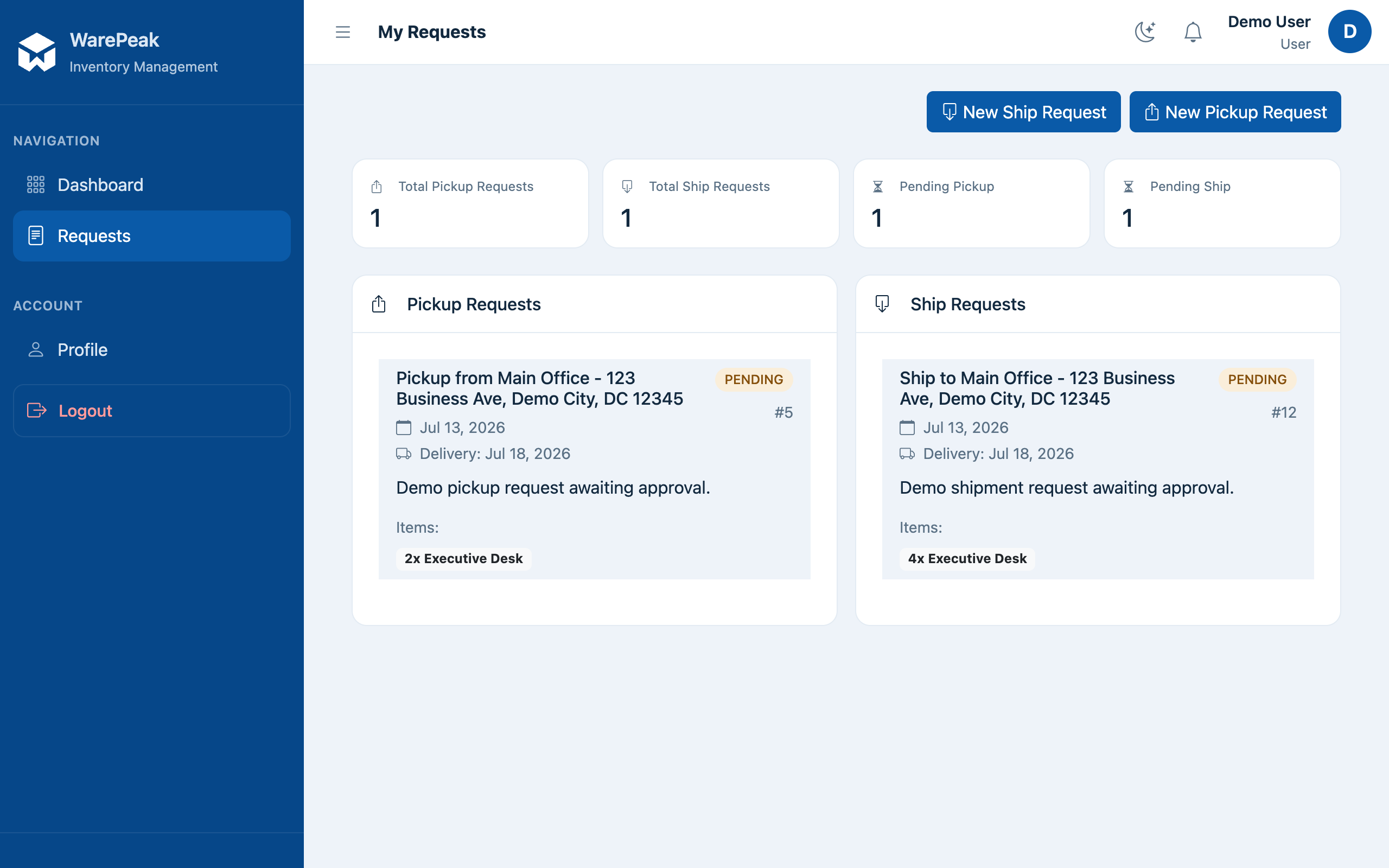The height and width of the screenshot is (868, 1389).
Task: Click the Profile person icon
Action: (36, 349)
